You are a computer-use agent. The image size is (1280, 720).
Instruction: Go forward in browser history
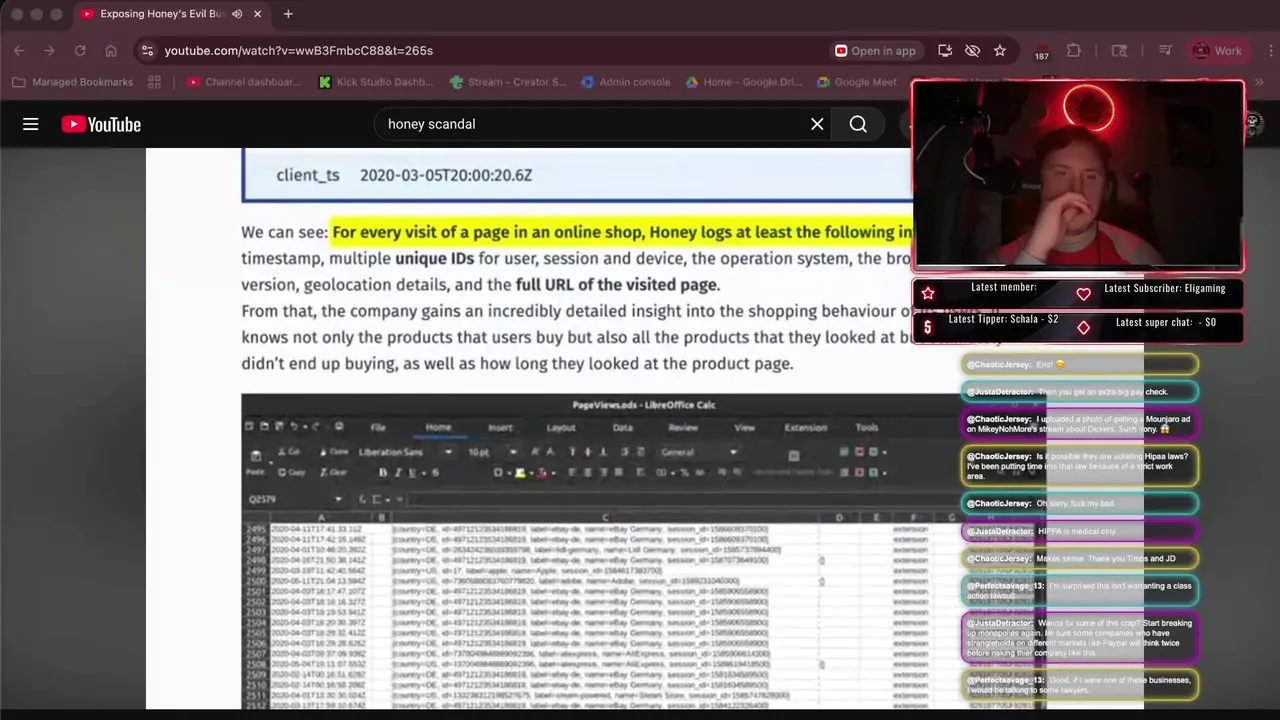click(x=49, y=50)
